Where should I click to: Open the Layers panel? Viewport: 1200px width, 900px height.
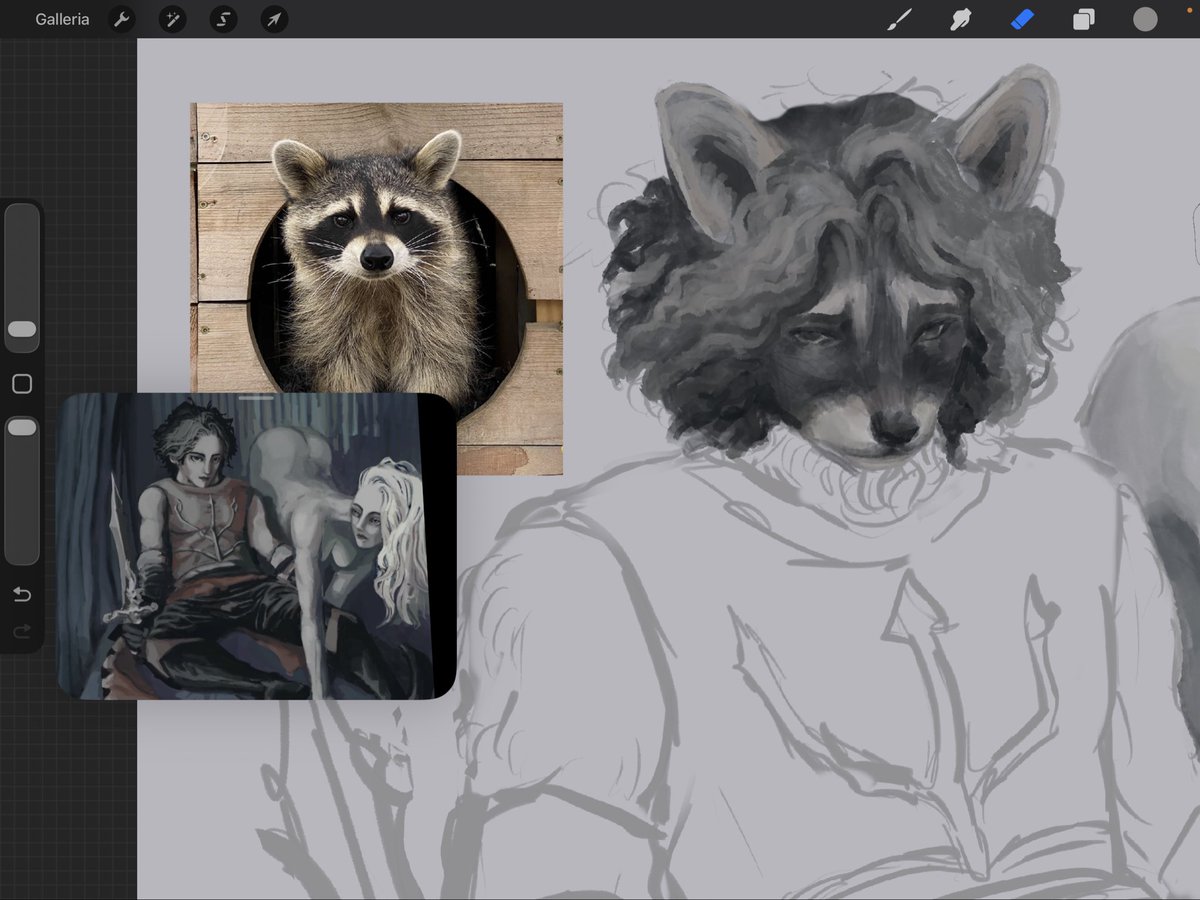(1084, 19)
